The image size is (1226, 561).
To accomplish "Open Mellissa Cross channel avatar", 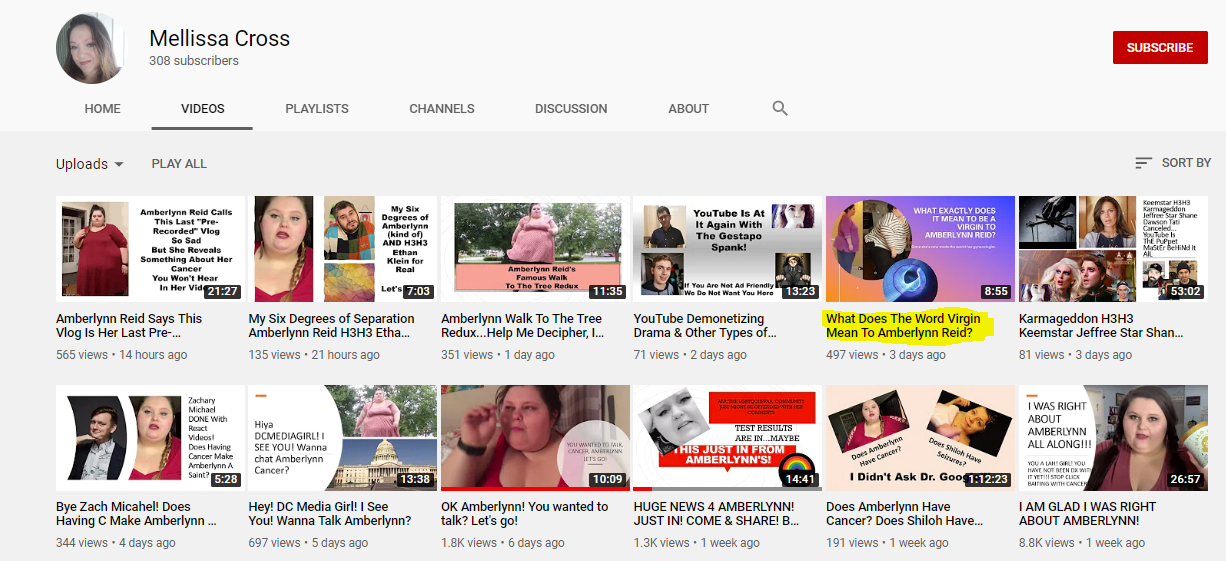I will [91, 48].
